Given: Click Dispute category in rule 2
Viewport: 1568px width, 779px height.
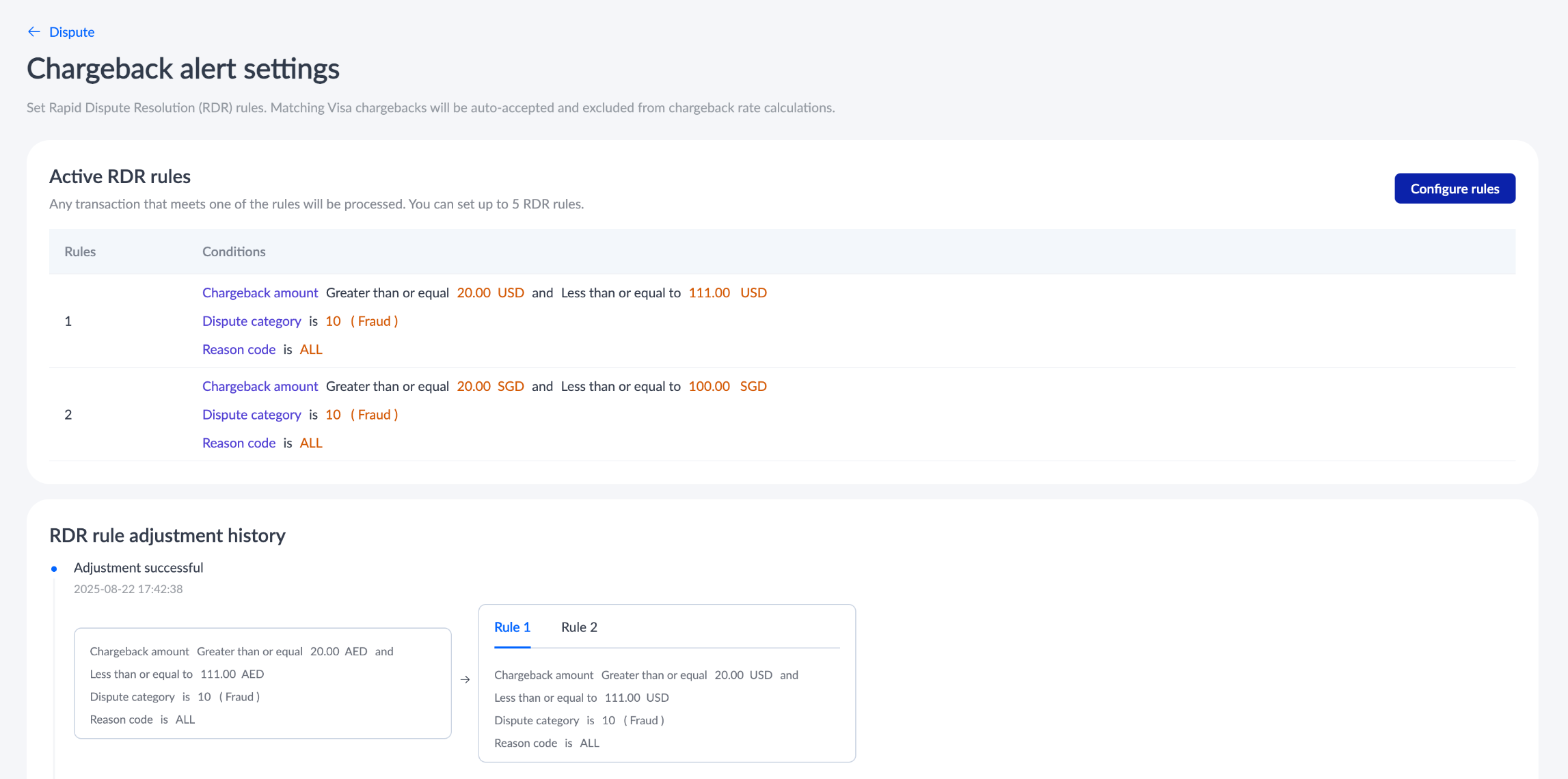Looking at the screenshot, I should tap(252, 415).
